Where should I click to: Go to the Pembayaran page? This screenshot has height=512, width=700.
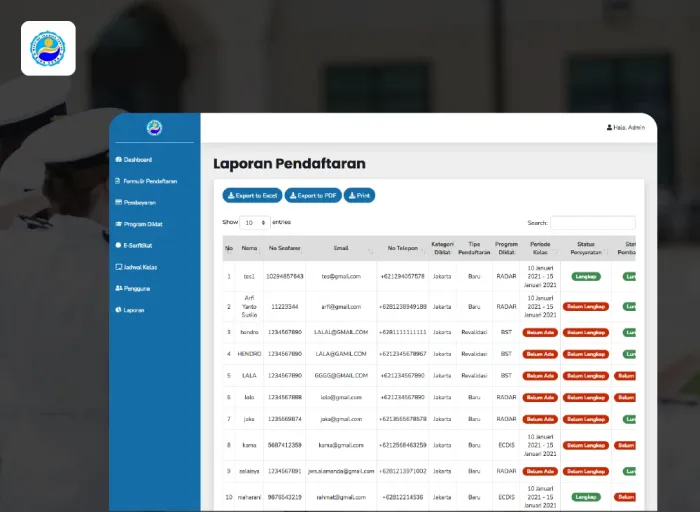click(x=135, y=203)
